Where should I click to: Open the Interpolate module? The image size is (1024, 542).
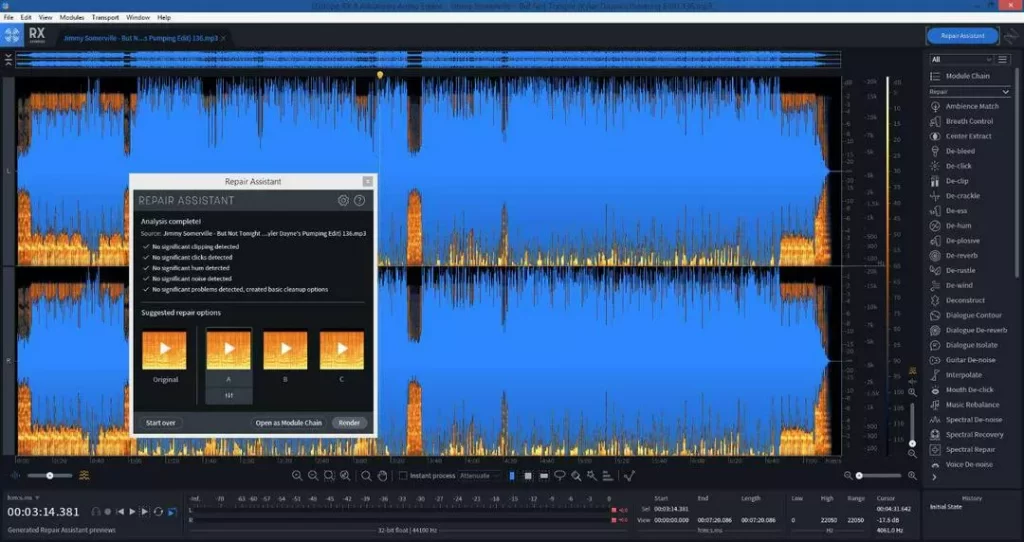[x=956, y=375]
